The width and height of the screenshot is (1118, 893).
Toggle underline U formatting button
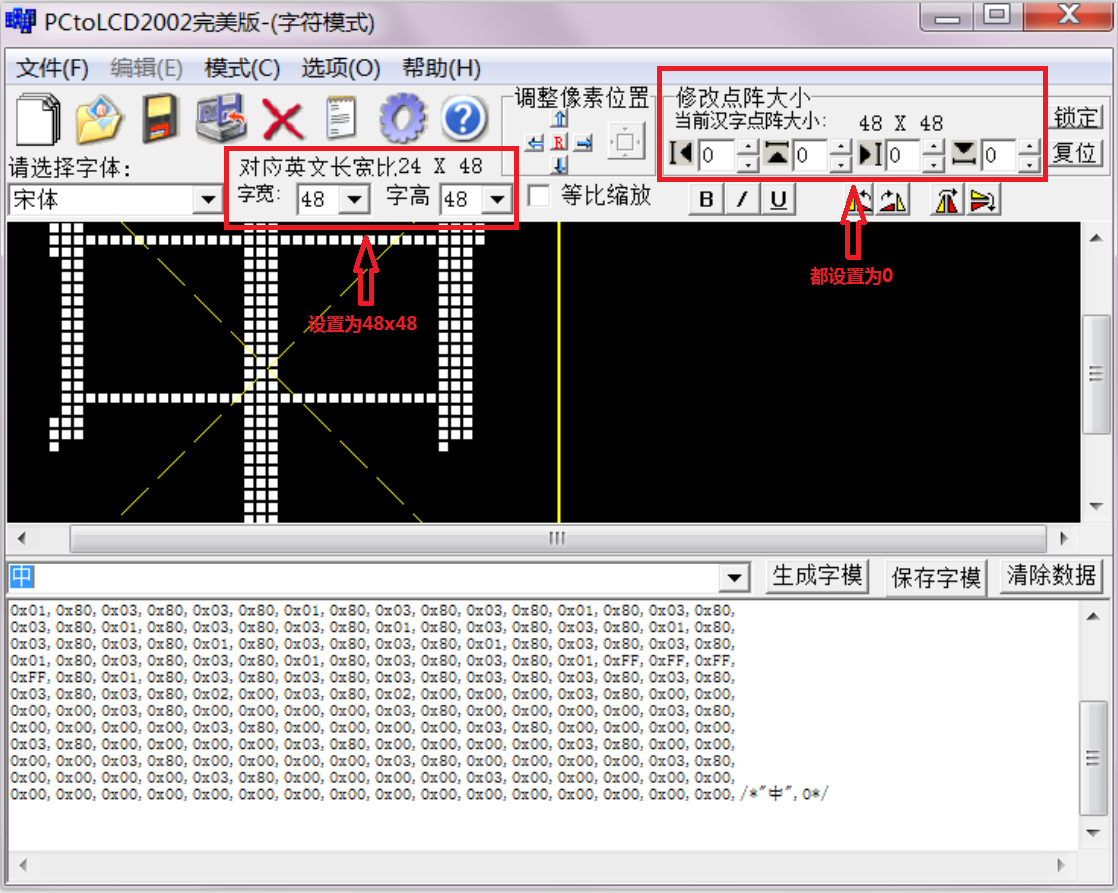pos(777,200)
